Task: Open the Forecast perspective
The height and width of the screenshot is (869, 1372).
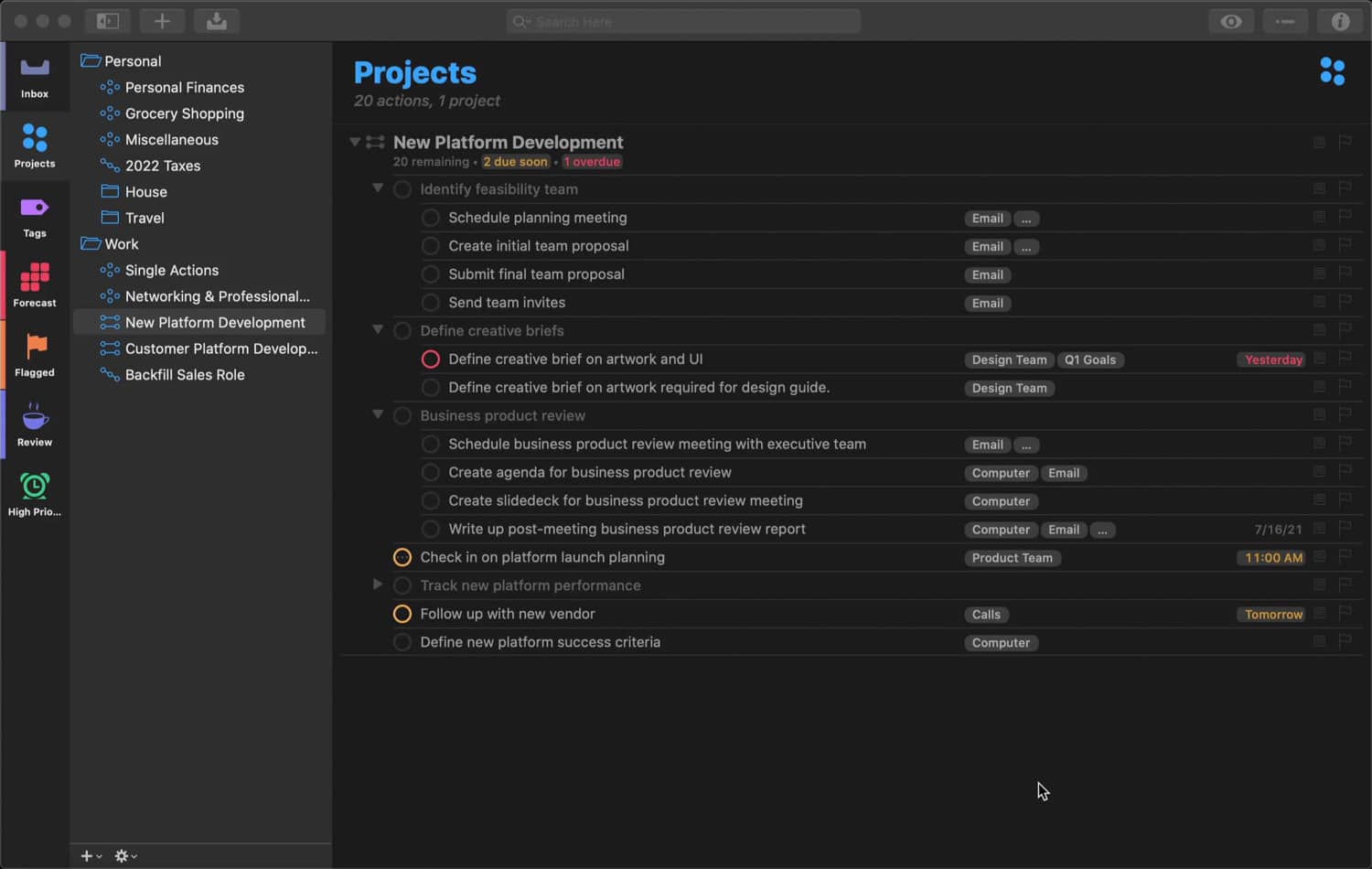Action: click(x=35, y=286)
